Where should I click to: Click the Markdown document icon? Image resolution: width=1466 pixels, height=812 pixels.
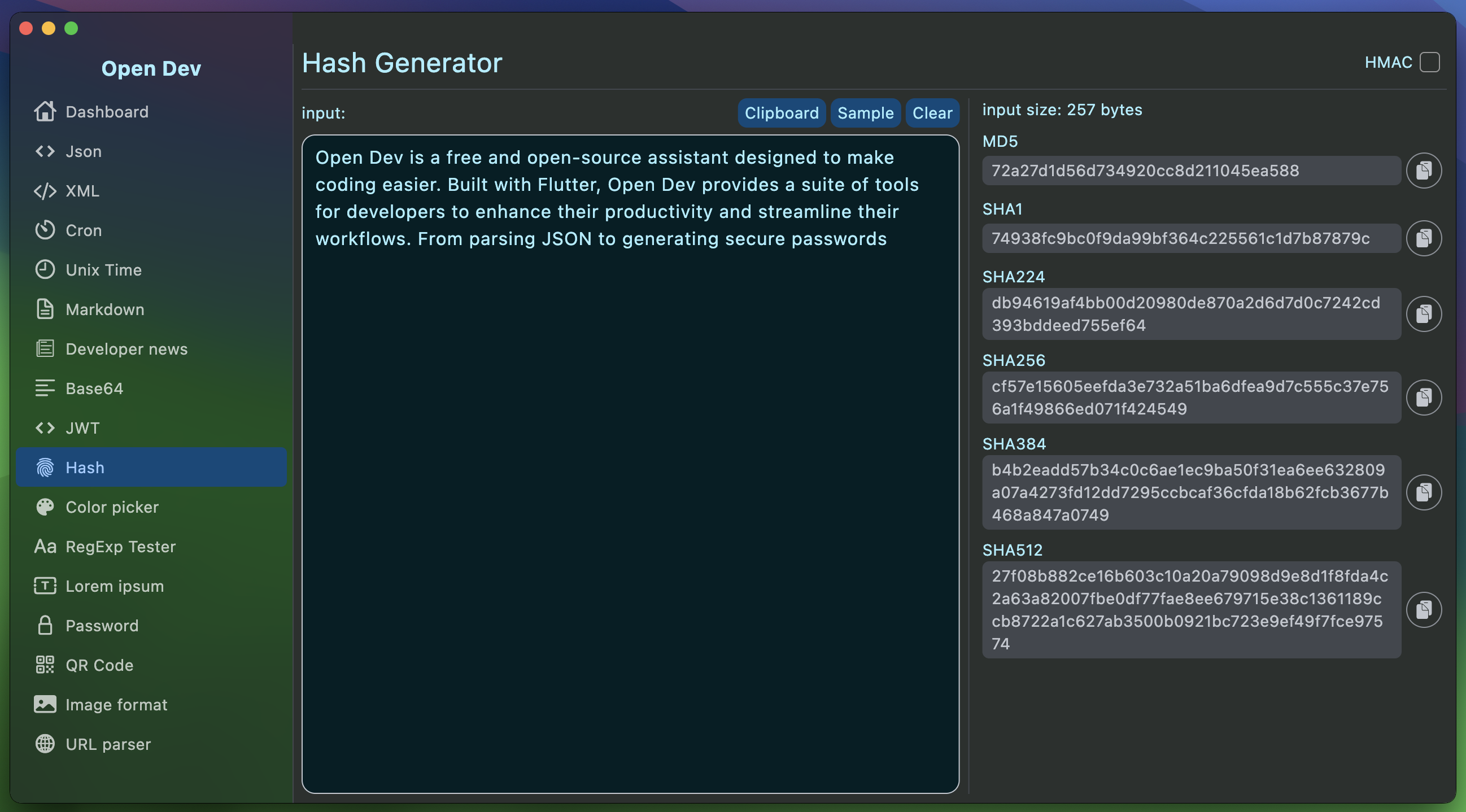click(45, 309)
